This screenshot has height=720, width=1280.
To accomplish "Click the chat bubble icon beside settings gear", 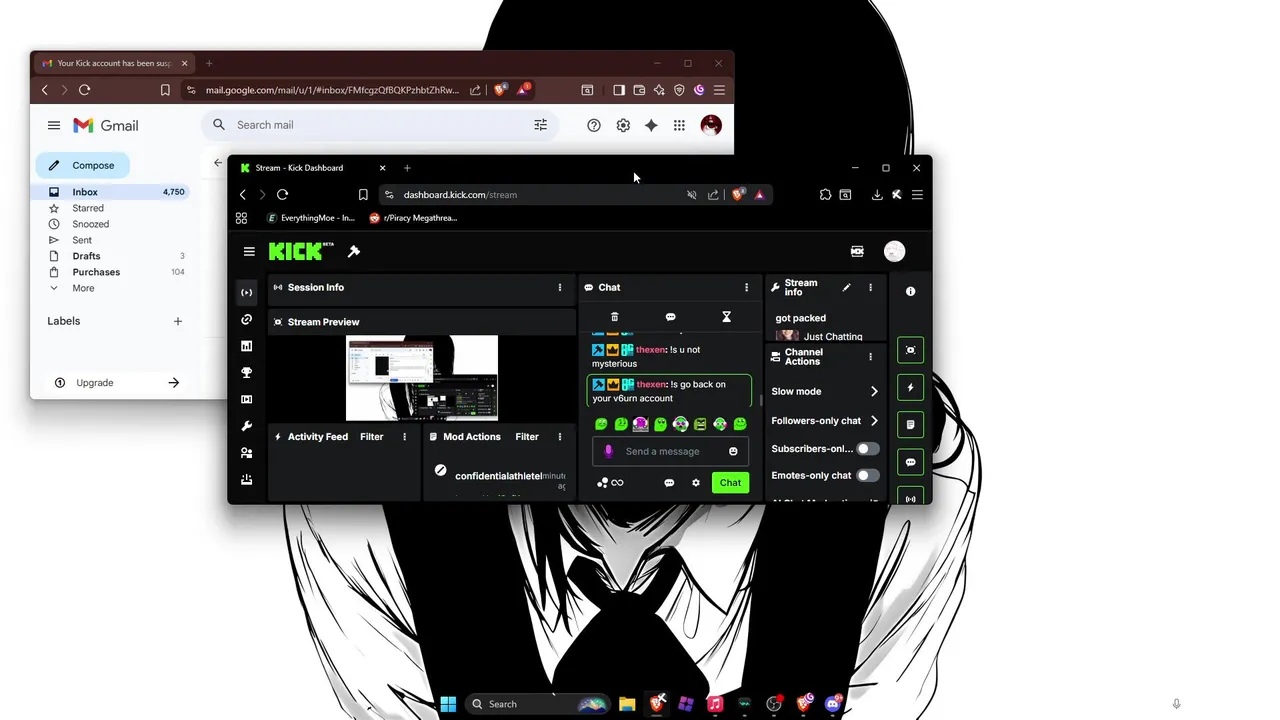I will click(x=669, y=483).
